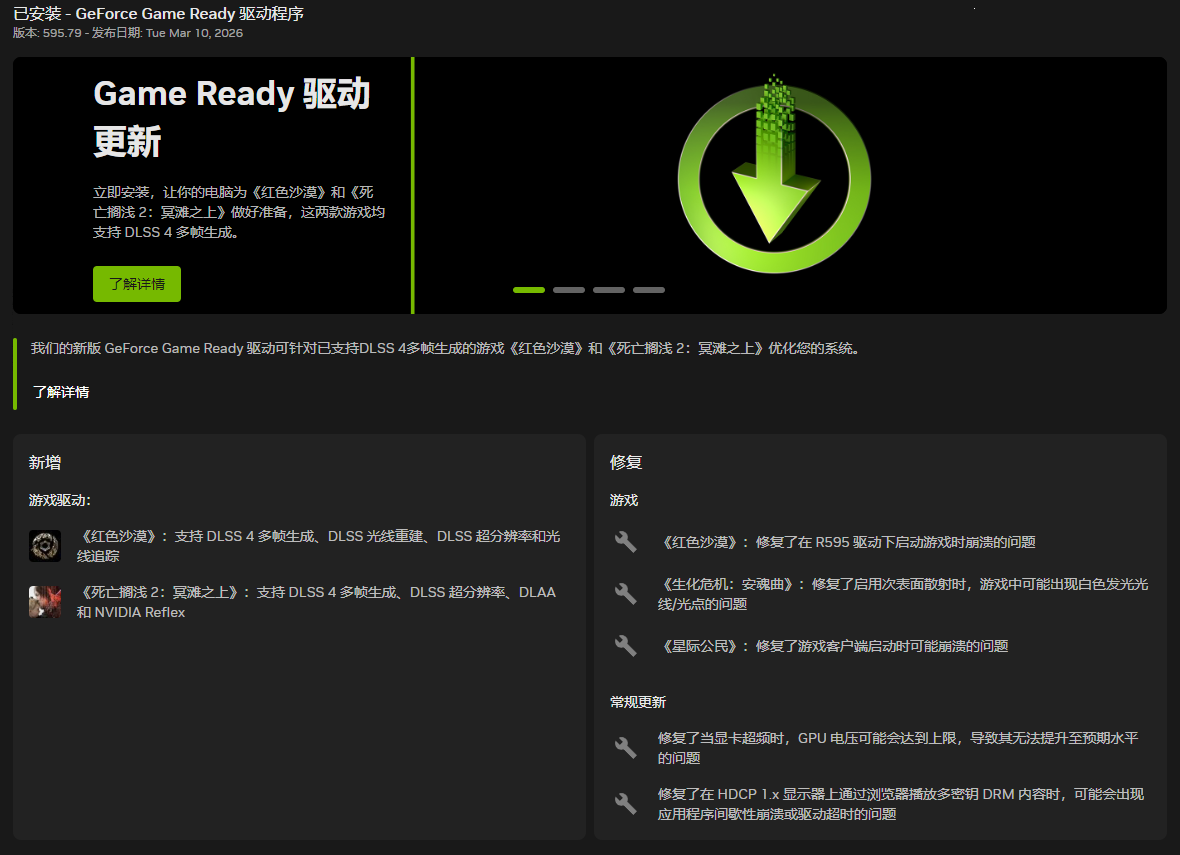The height and width of the screenshot is (855, 1180).
Task: Click the 游戏驱动: subheading
Action: 60,501
